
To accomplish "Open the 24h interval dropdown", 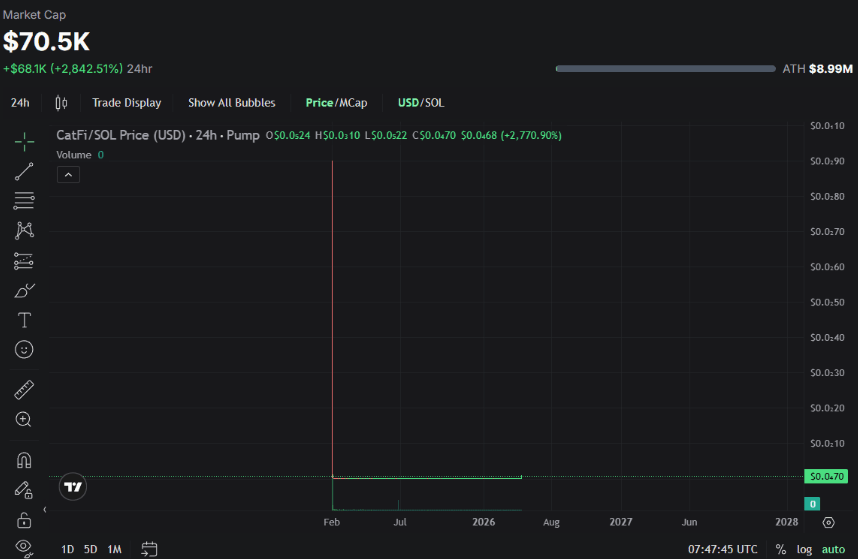I will coord(20,103).
